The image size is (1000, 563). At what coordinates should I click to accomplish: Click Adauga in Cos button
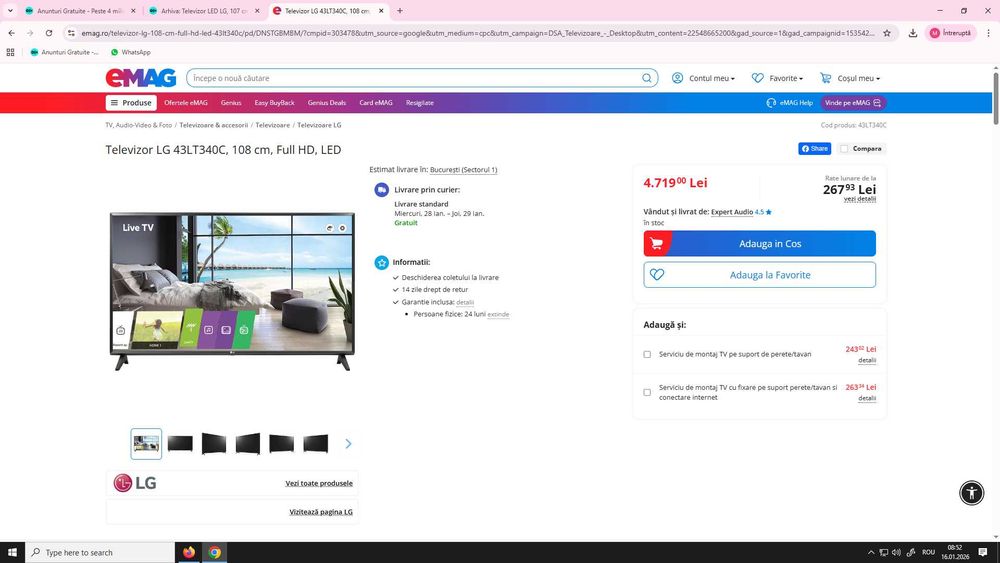(760, 244)
